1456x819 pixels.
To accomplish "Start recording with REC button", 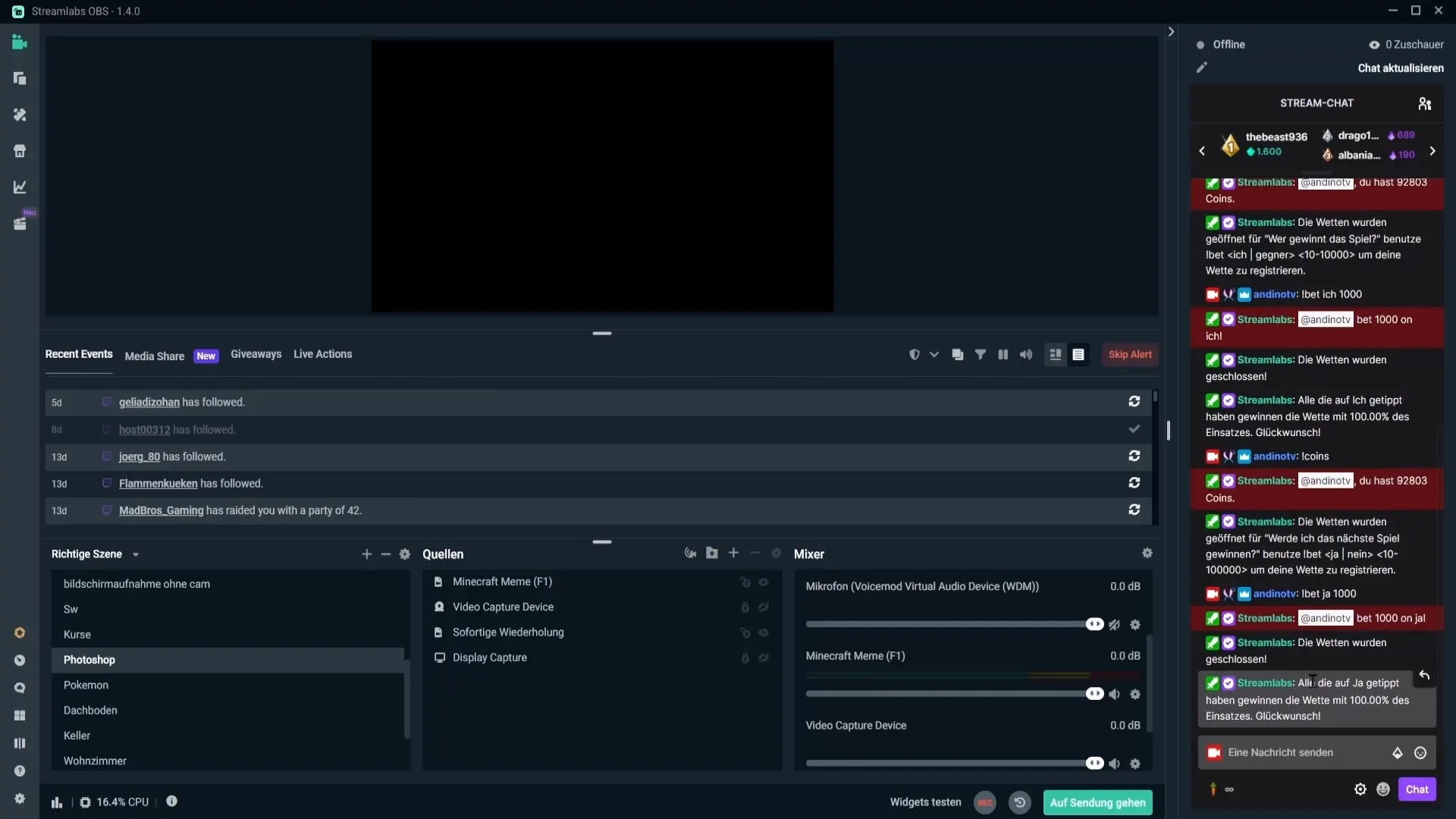I will point(985,802).
